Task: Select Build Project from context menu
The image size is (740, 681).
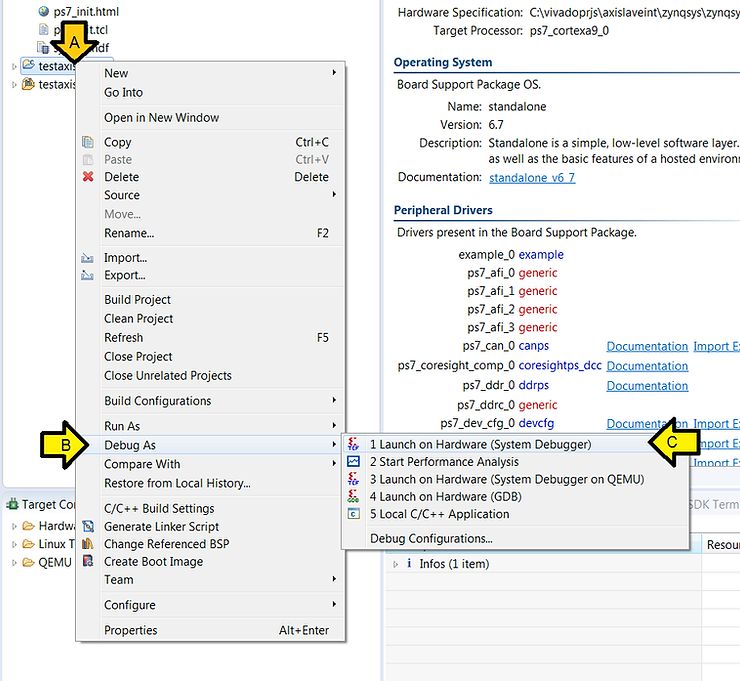Action: [210, 300]
